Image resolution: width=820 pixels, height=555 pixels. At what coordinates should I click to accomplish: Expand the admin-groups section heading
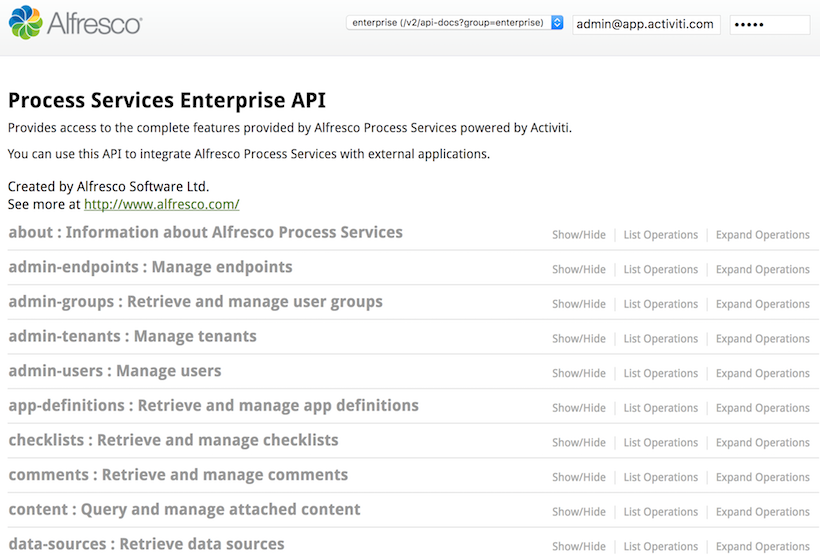[196, 302]
